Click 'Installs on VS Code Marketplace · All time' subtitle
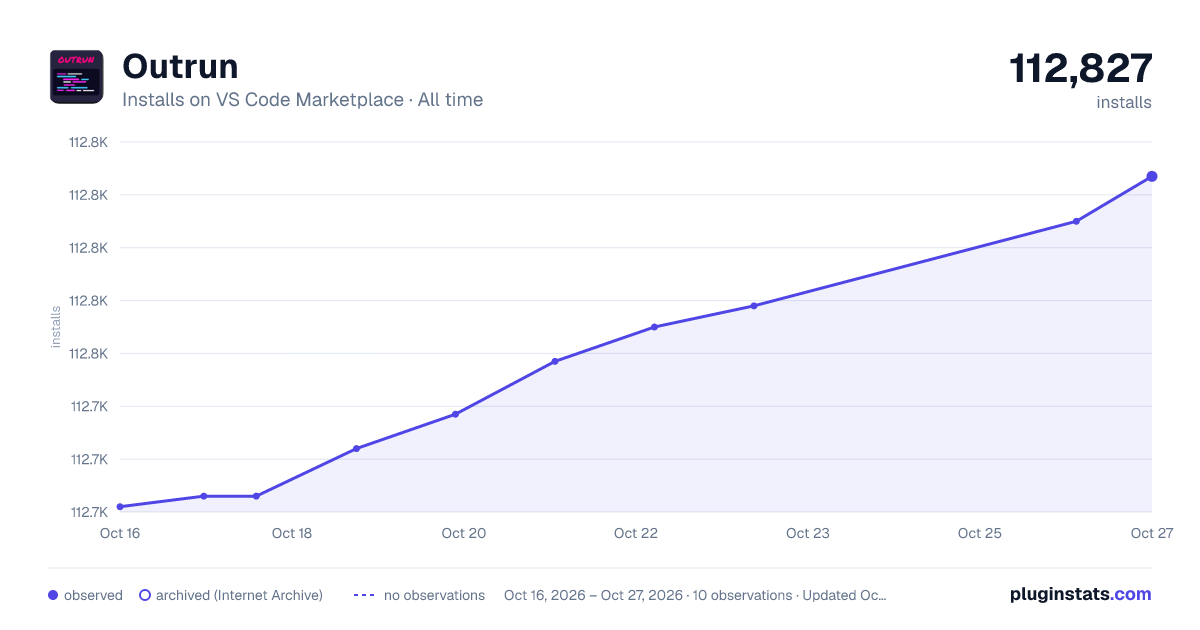Viewport: 1200px width, 630px height. click(x=302, y=100)
